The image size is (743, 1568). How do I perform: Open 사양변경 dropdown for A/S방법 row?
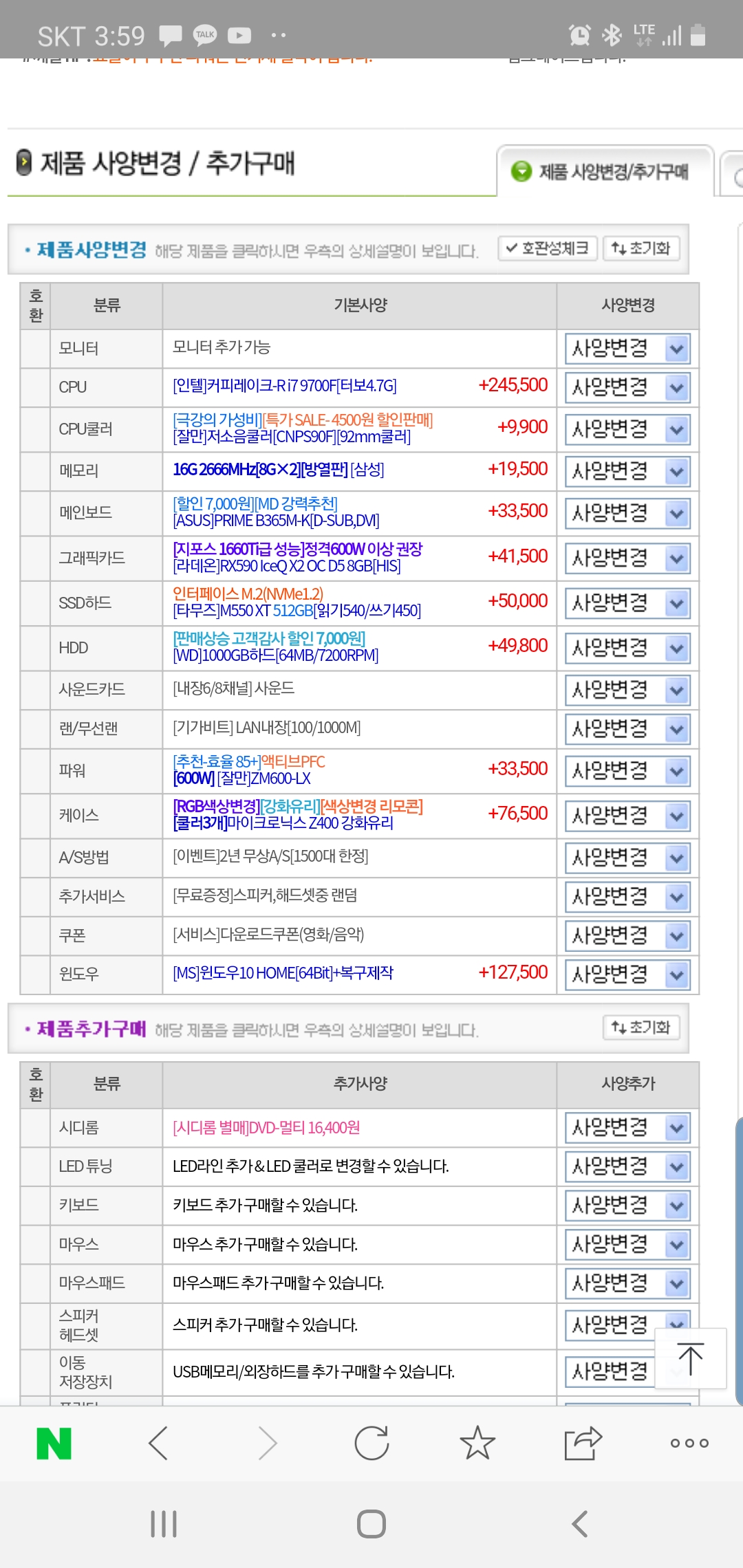coord(627,858)
